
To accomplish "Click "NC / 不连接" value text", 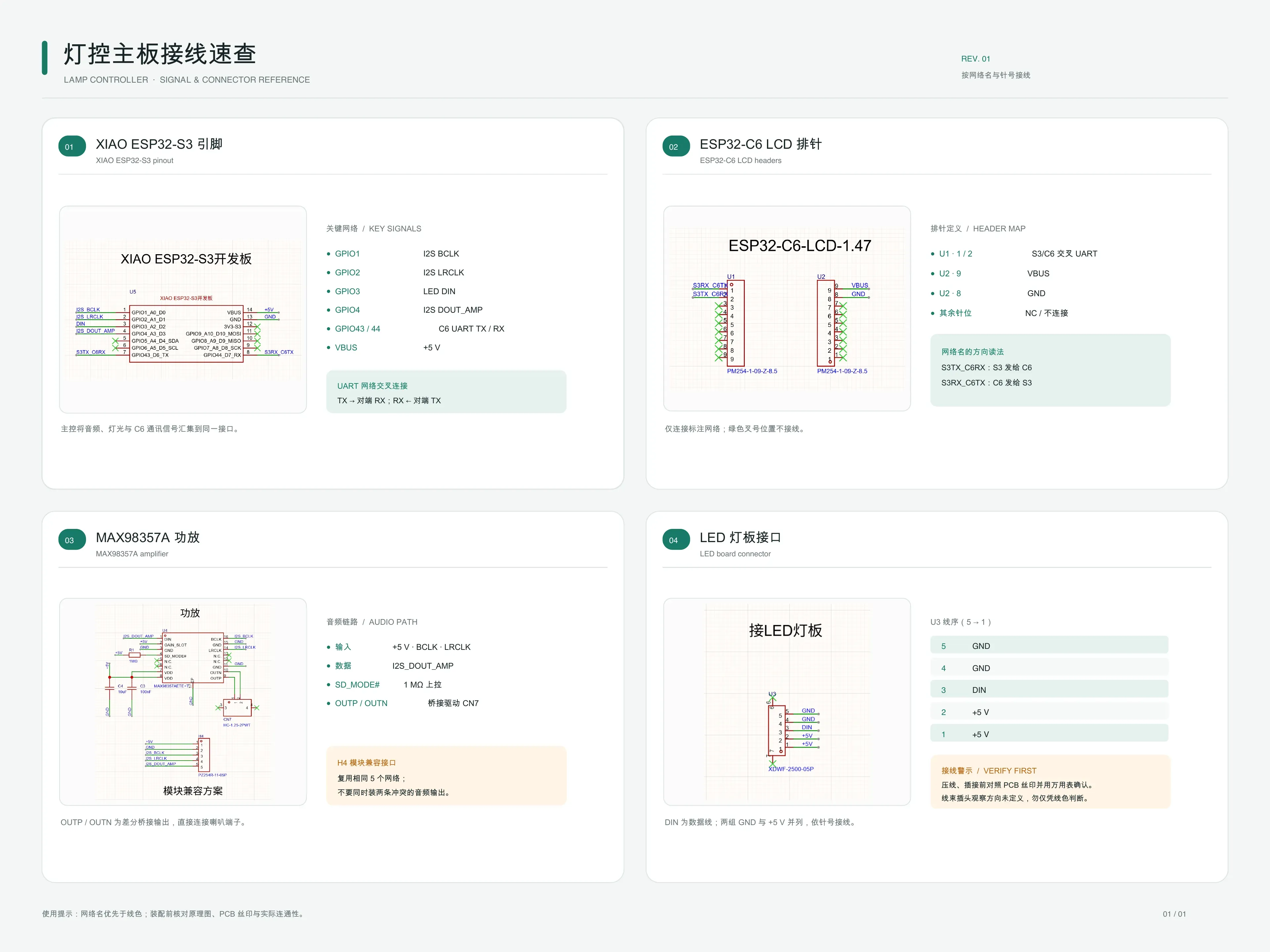I will tap(1047, 313).
